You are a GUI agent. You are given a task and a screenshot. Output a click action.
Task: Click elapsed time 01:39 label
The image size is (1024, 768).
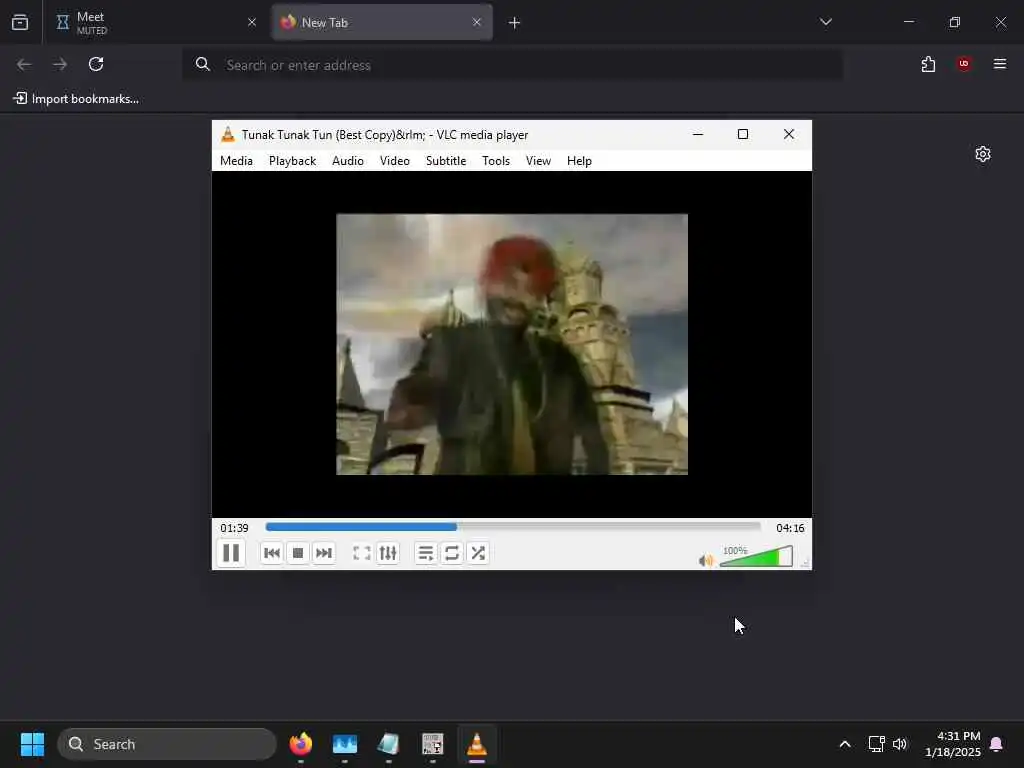point(234,528)
